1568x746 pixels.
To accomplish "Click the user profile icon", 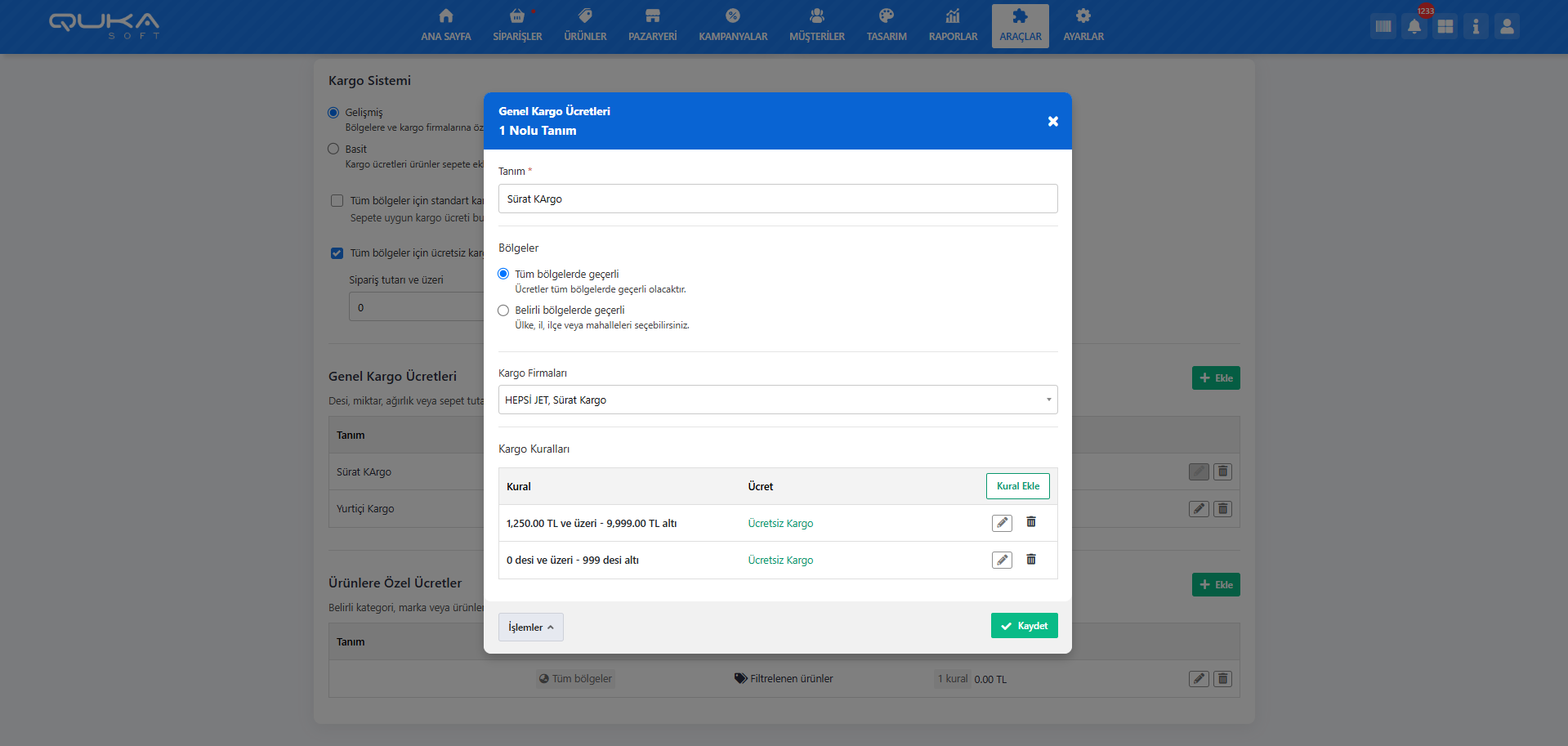I will [x=1507, y=26].
